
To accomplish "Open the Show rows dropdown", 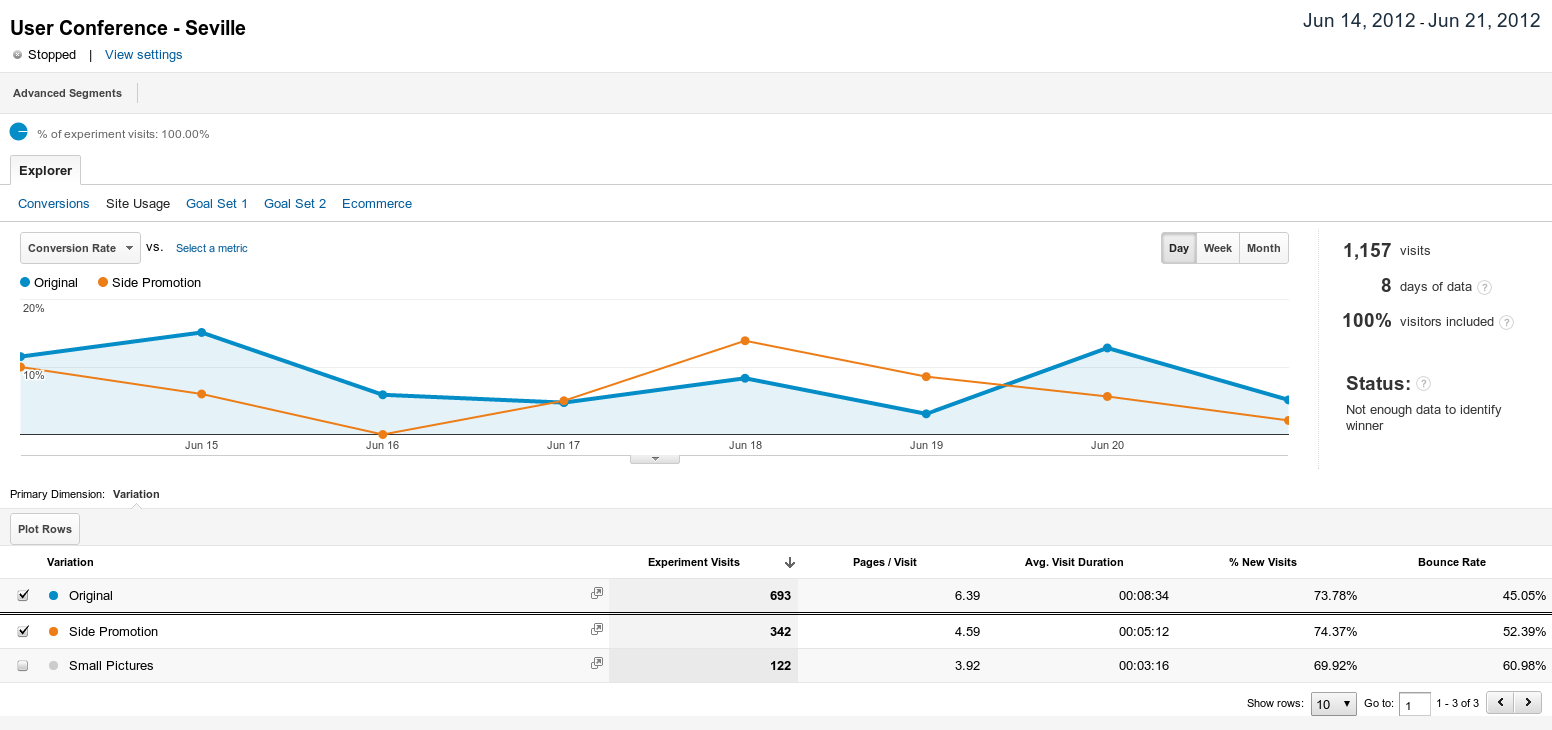I will click(x=1333, y=704).
